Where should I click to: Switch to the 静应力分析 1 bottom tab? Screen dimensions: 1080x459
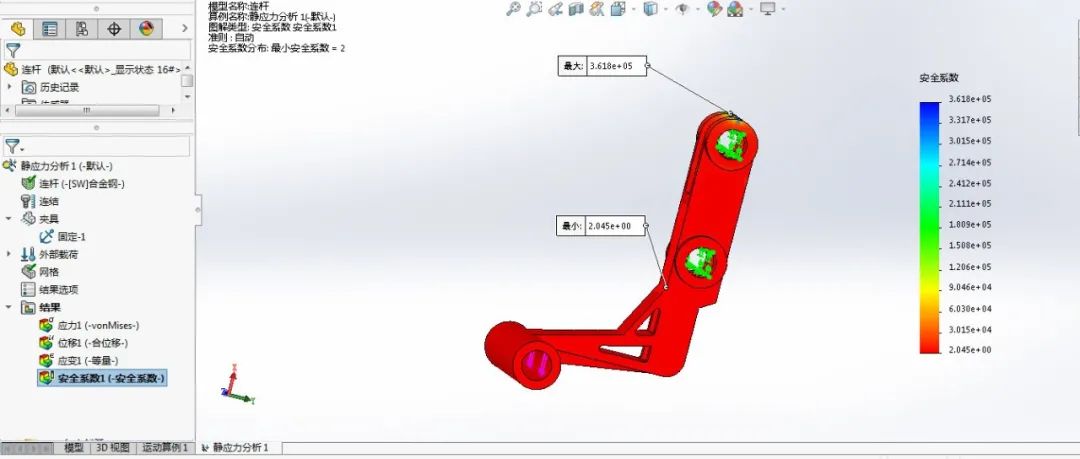point(240,447)
